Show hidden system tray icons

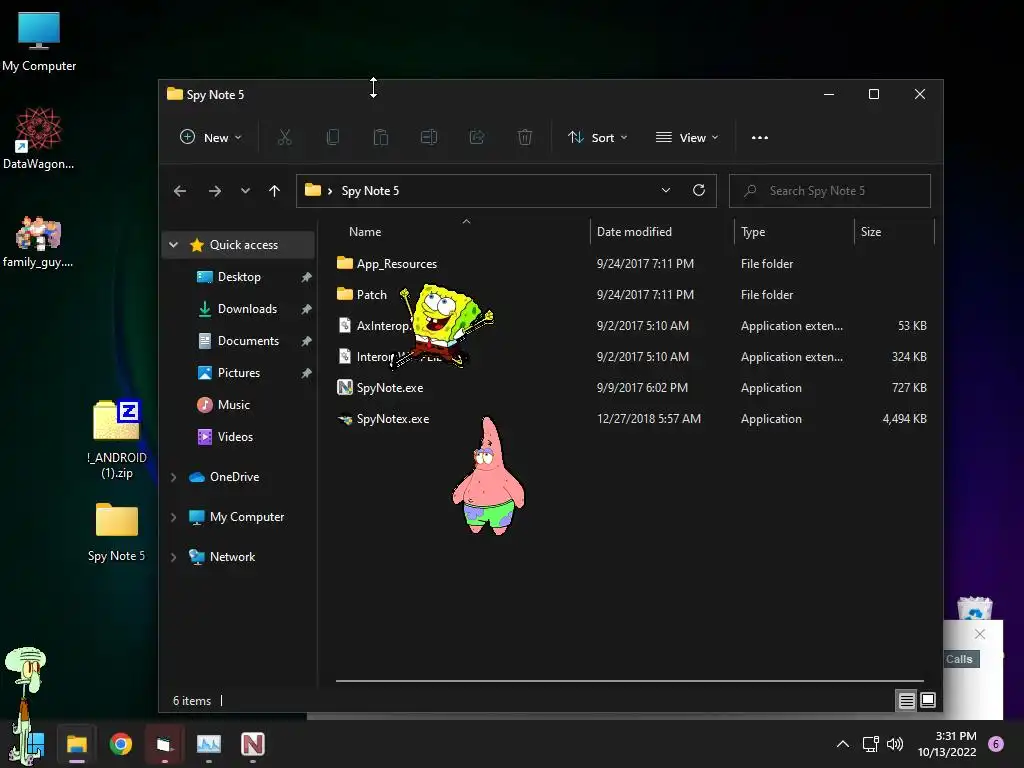pos(843,744)
